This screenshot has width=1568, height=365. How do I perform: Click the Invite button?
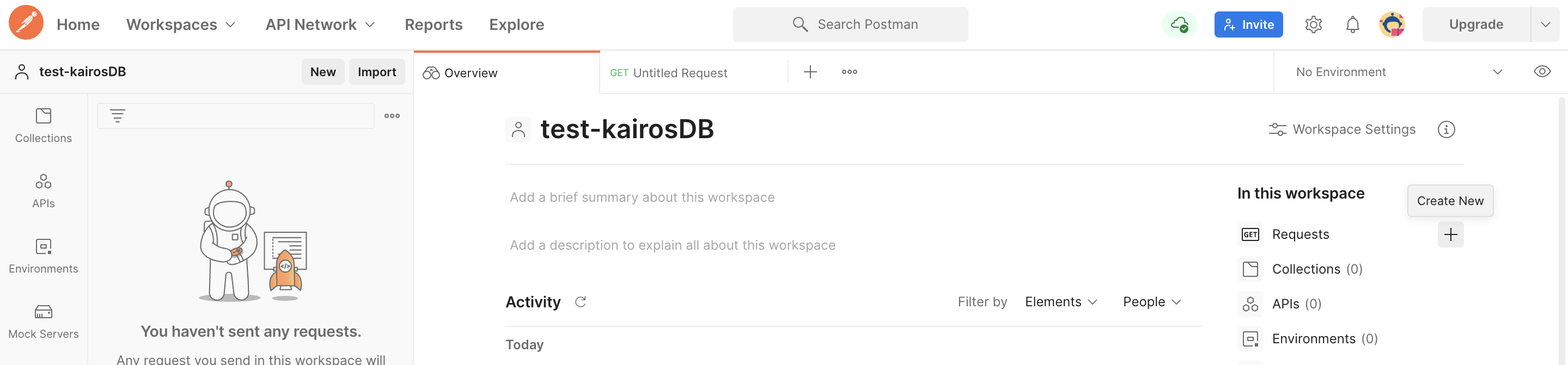[1248, 24]
